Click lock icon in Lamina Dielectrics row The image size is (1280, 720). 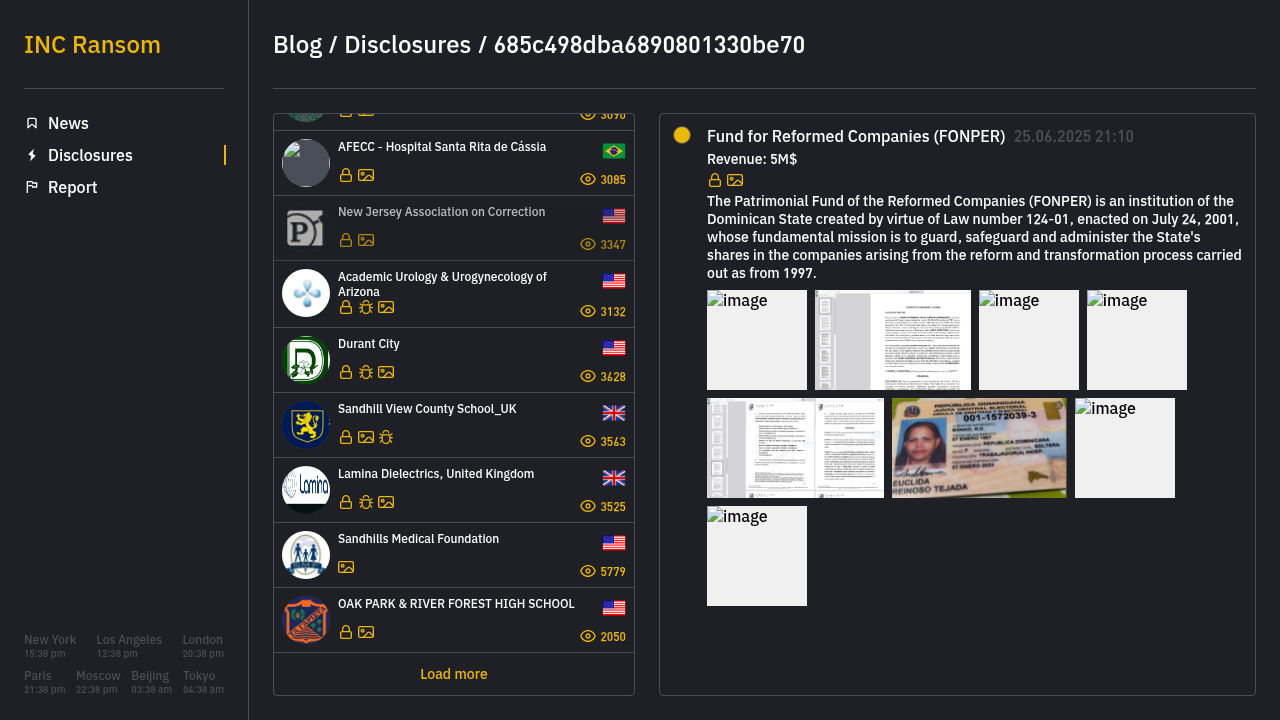point(346,502)
